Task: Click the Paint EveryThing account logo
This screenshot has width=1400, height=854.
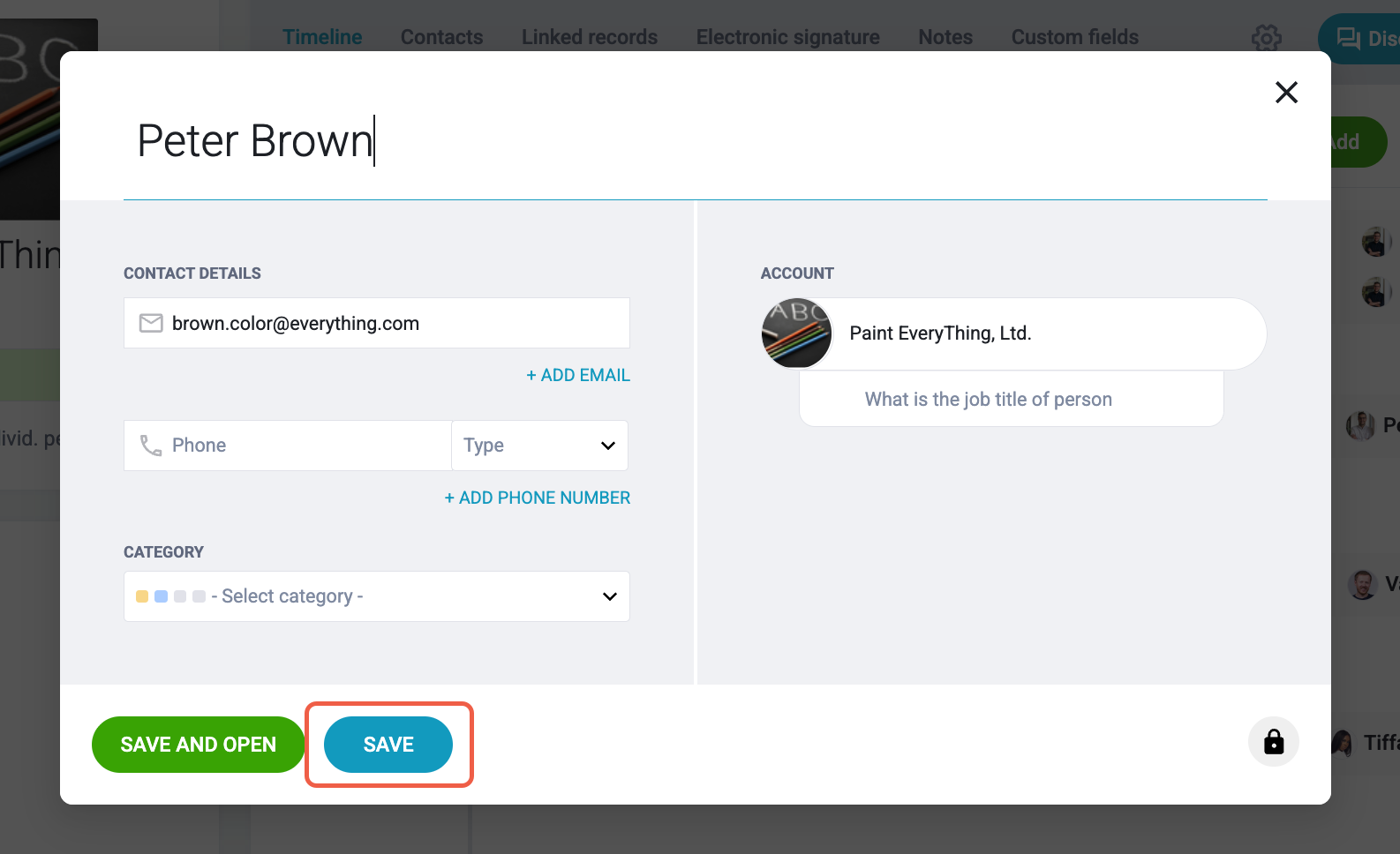Action: [797, 333]
